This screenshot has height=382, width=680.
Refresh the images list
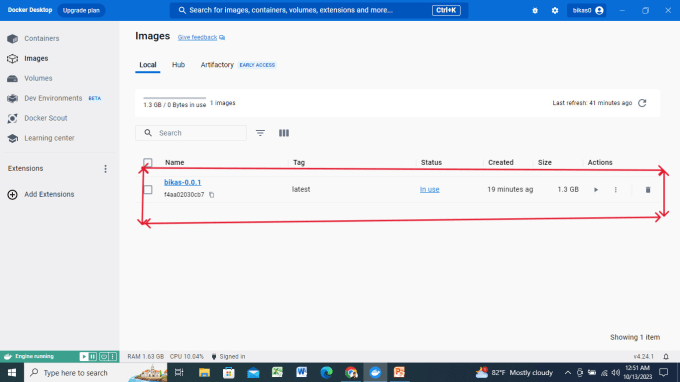click(x=642, y=103)
